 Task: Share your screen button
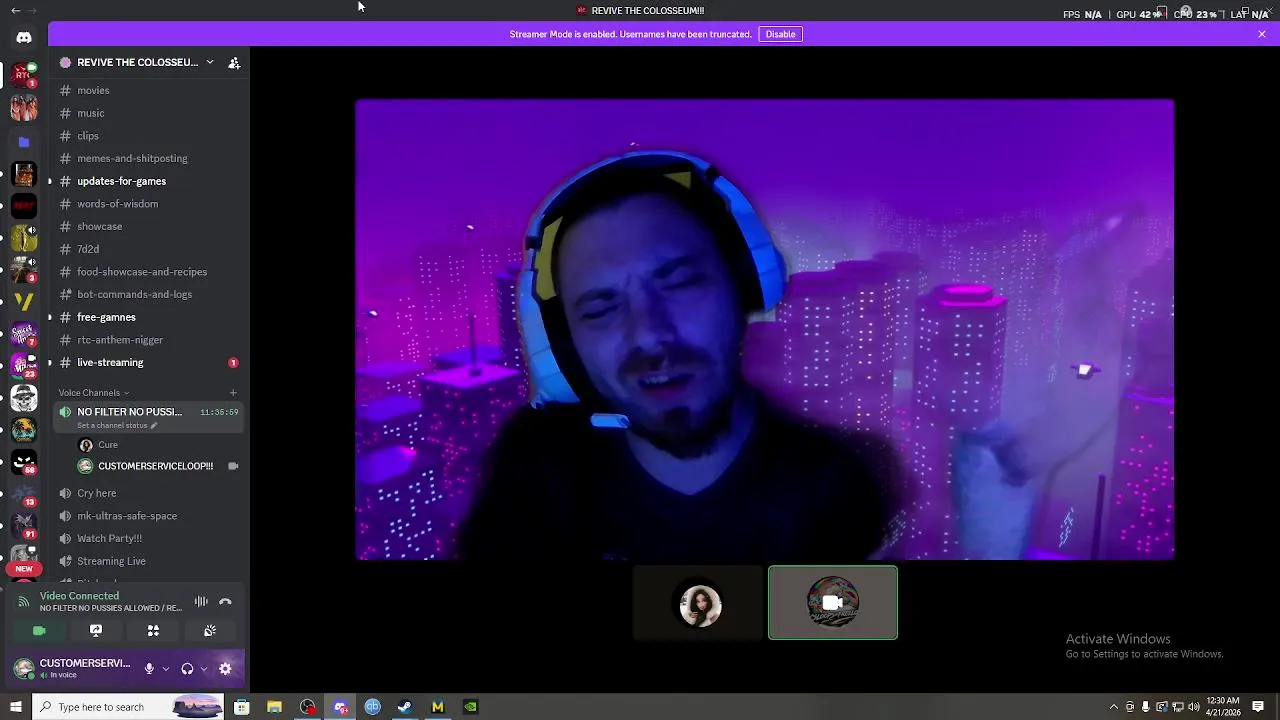pyautogui.click(x=96, y=631)
